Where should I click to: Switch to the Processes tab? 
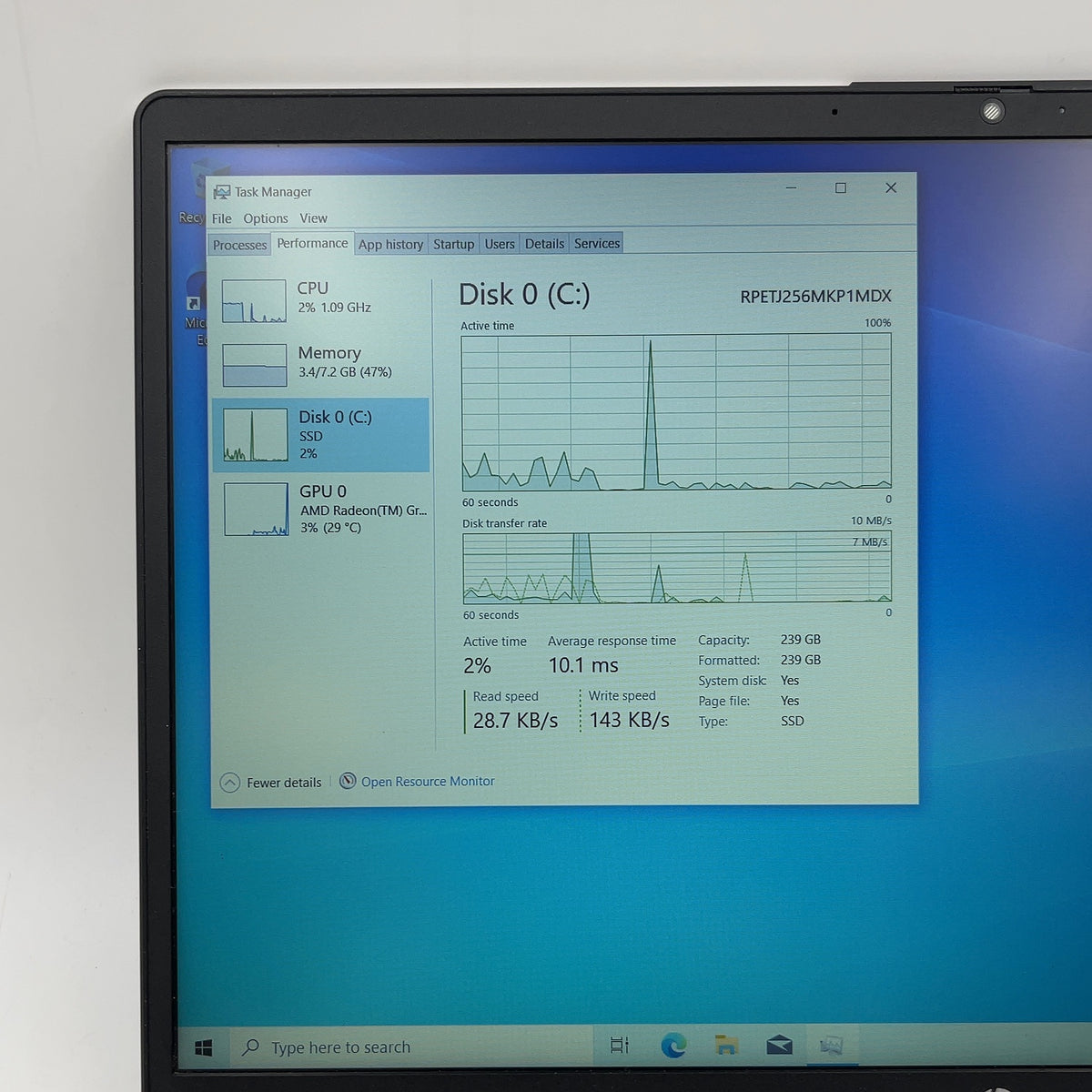[x=239, y=245]
